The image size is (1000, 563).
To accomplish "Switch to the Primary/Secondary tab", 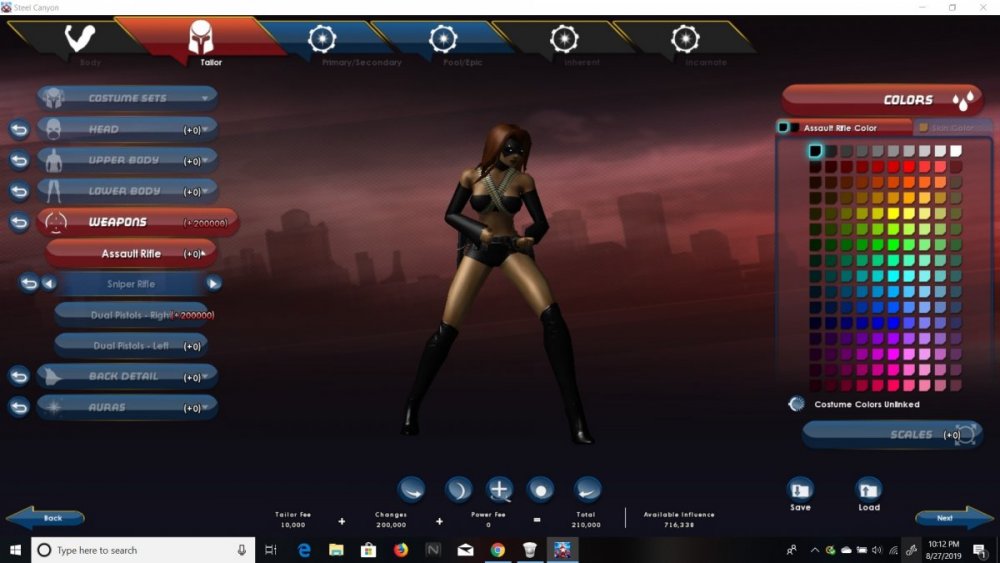I will (321, 41).
